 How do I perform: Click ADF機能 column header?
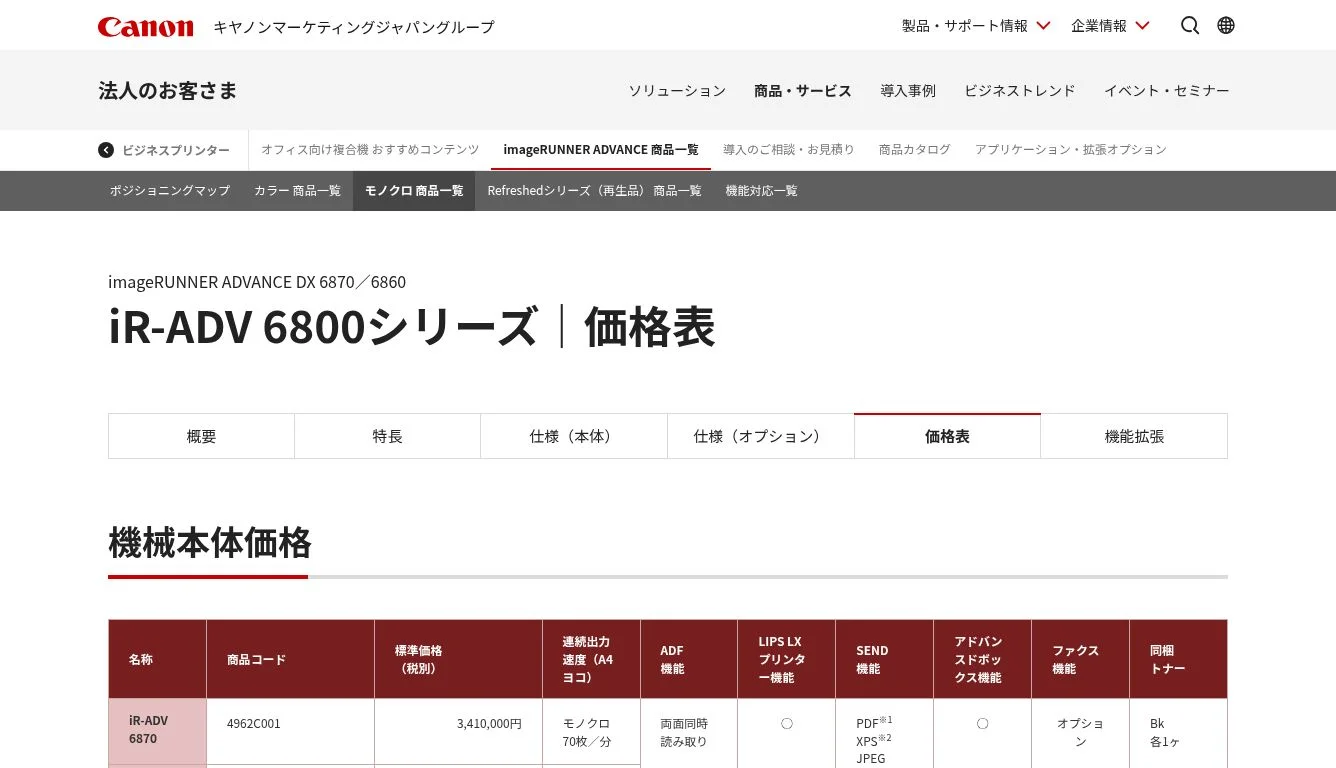click(690, 659)
